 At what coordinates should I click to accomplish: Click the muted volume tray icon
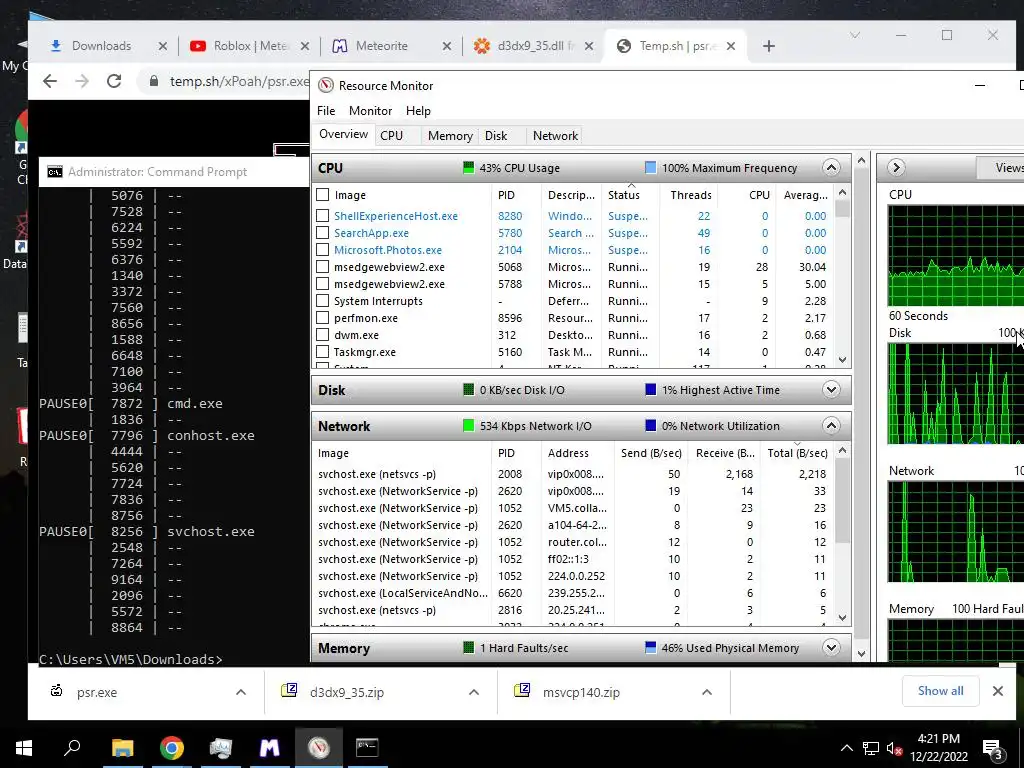coord(894,749)
